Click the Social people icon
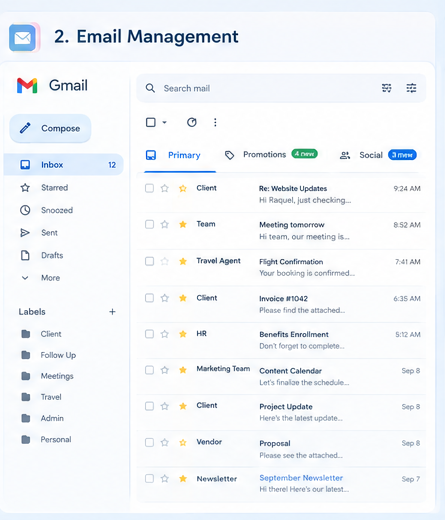The width and height of the screenshot is (445, 520). [x=345, y=155]
